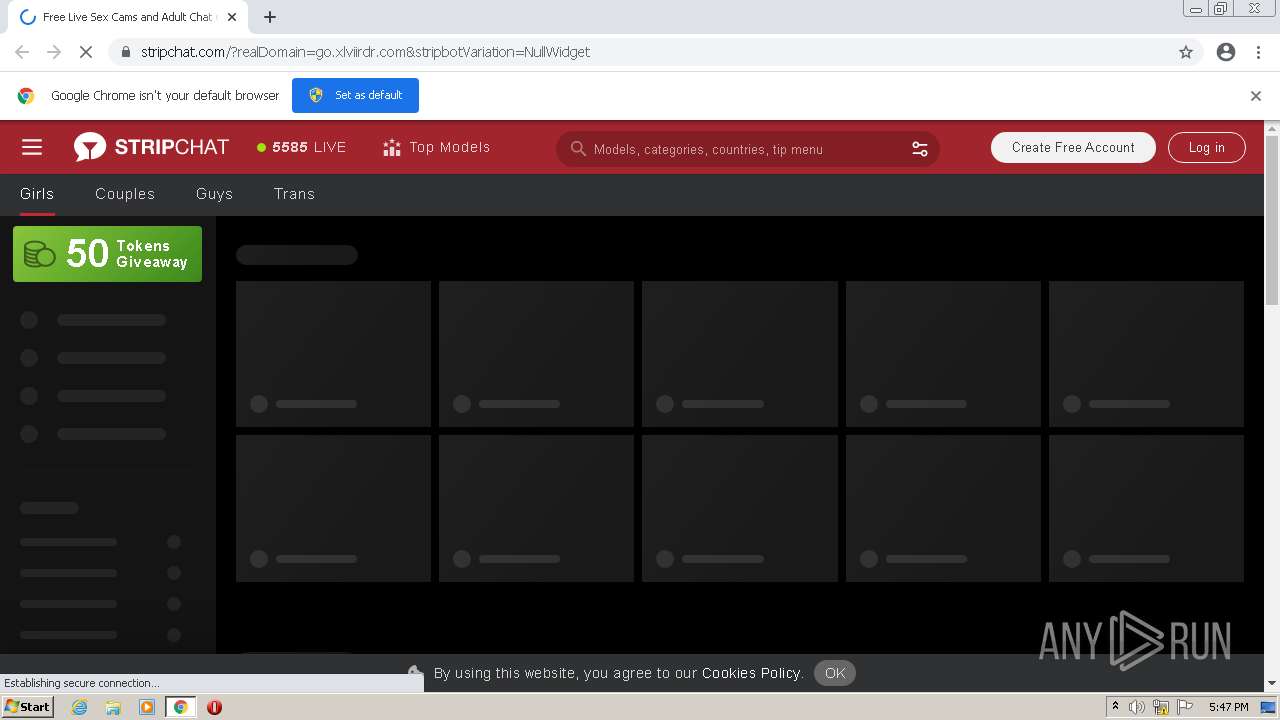Open the Cookies Policy link
Image resolution: width=1280 pixels, height=720 pixels.
tap(751, 673)
